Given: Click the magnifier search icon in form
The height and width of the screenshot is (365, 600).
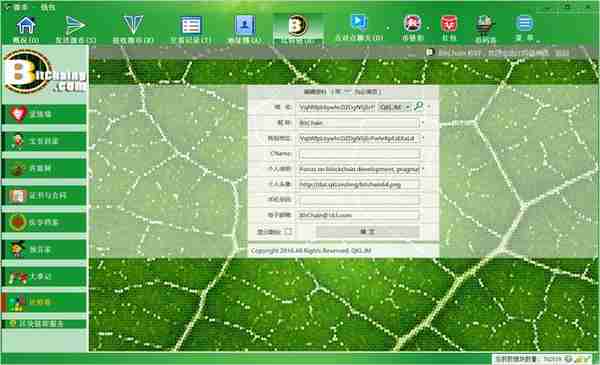Looking at the screenshot, I should [x=419, y=107].
